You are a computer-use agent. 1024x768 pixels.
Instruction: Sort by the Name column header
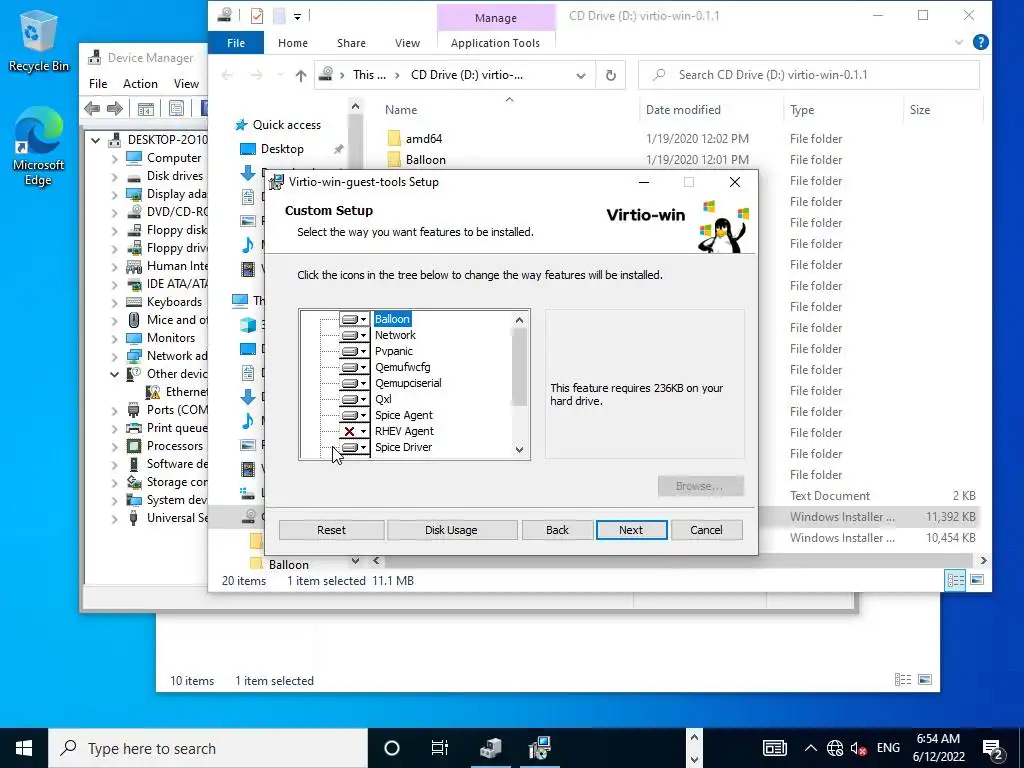click(400, 110)
